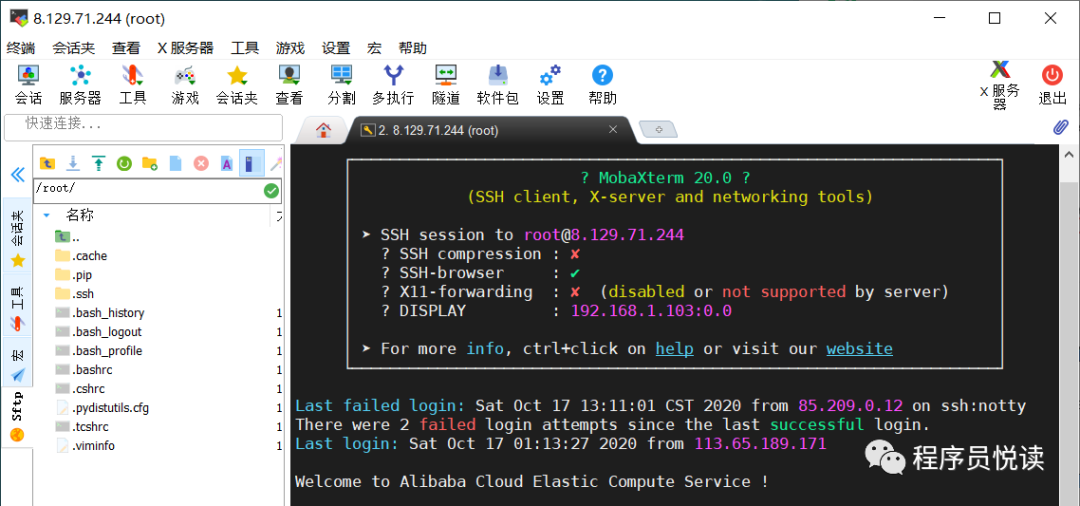The image size is (1080, 506).
Task: Switch to the Home tab with house icon
Action: [x=323, y=130]
